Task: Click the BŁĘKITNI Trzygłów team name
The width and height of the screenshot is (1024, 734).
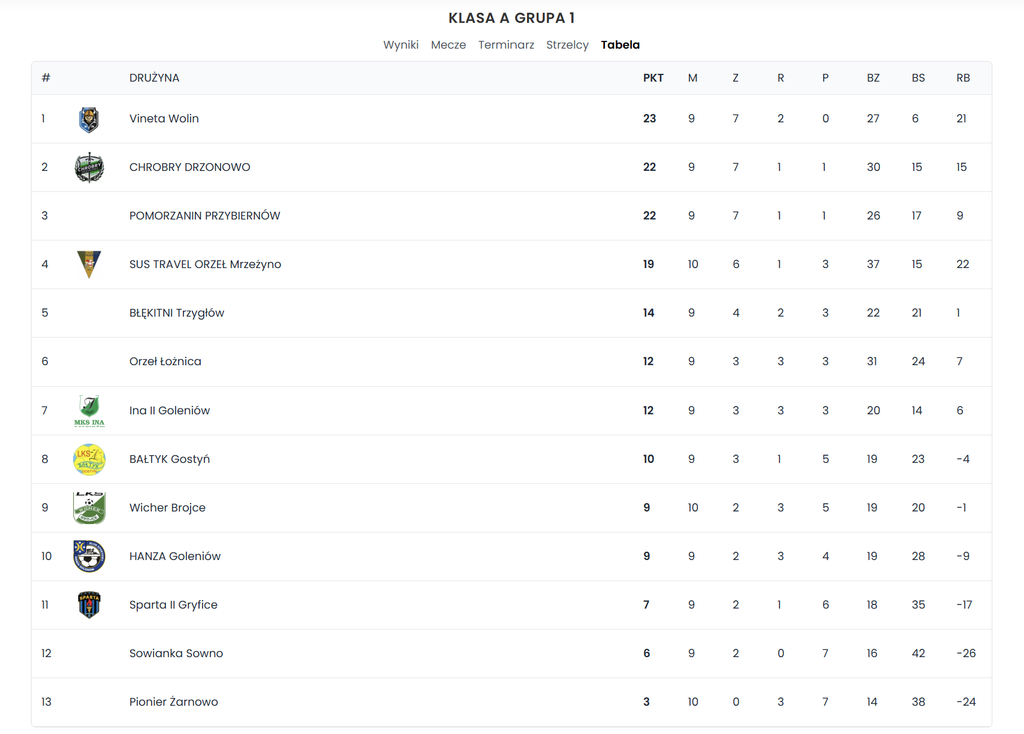Action: point(176,313)
